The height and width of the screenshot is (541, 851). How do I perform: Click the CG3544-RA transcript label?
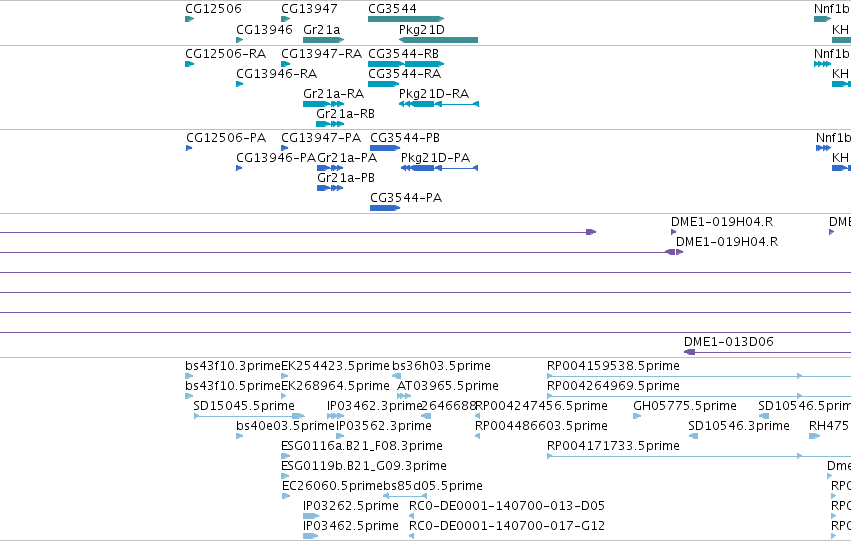[x=404, y=74]
